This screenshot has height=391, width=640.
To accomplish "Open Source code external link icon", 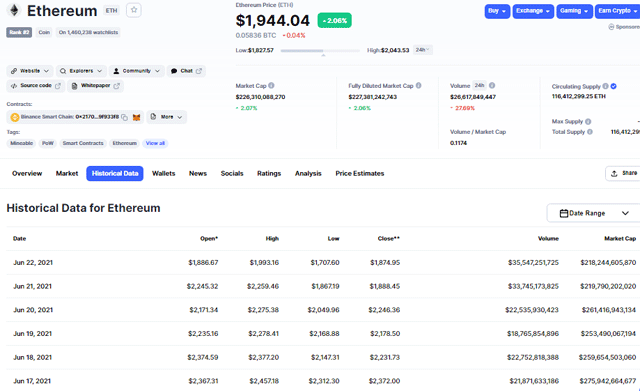I will click(58, 86).
